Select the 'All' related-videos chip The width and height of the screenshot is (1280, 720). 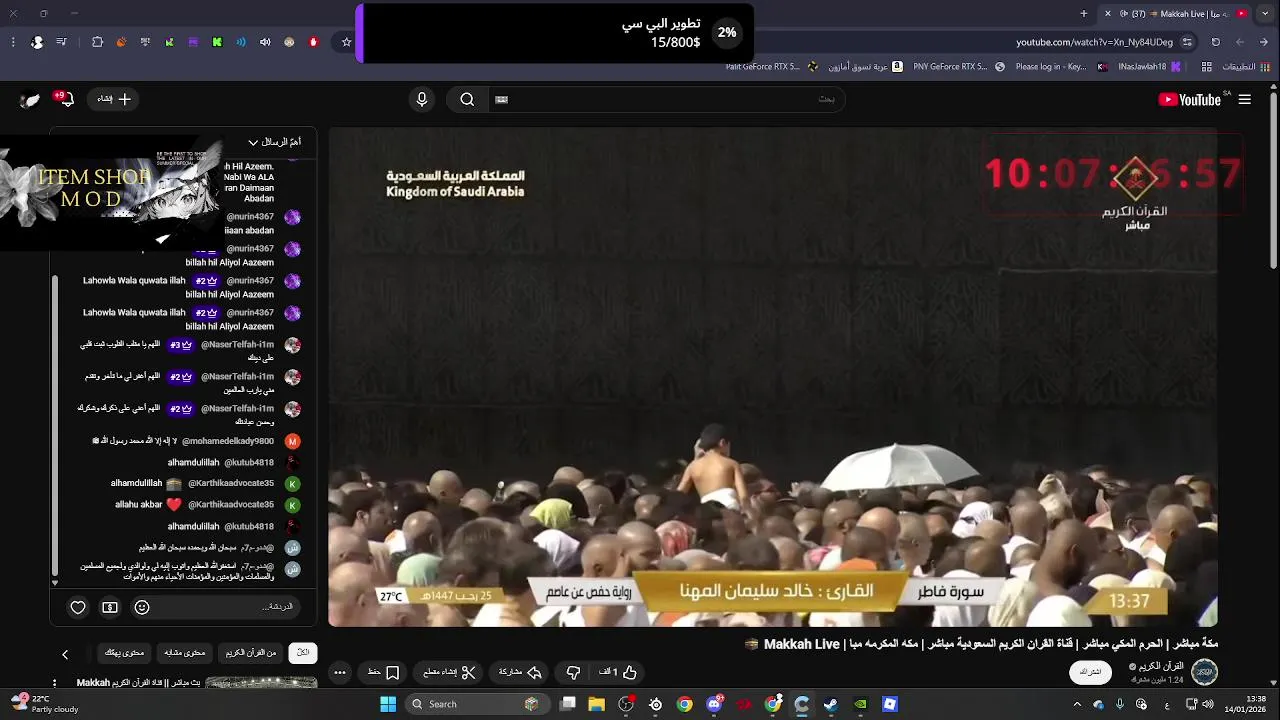coord(303,653)
